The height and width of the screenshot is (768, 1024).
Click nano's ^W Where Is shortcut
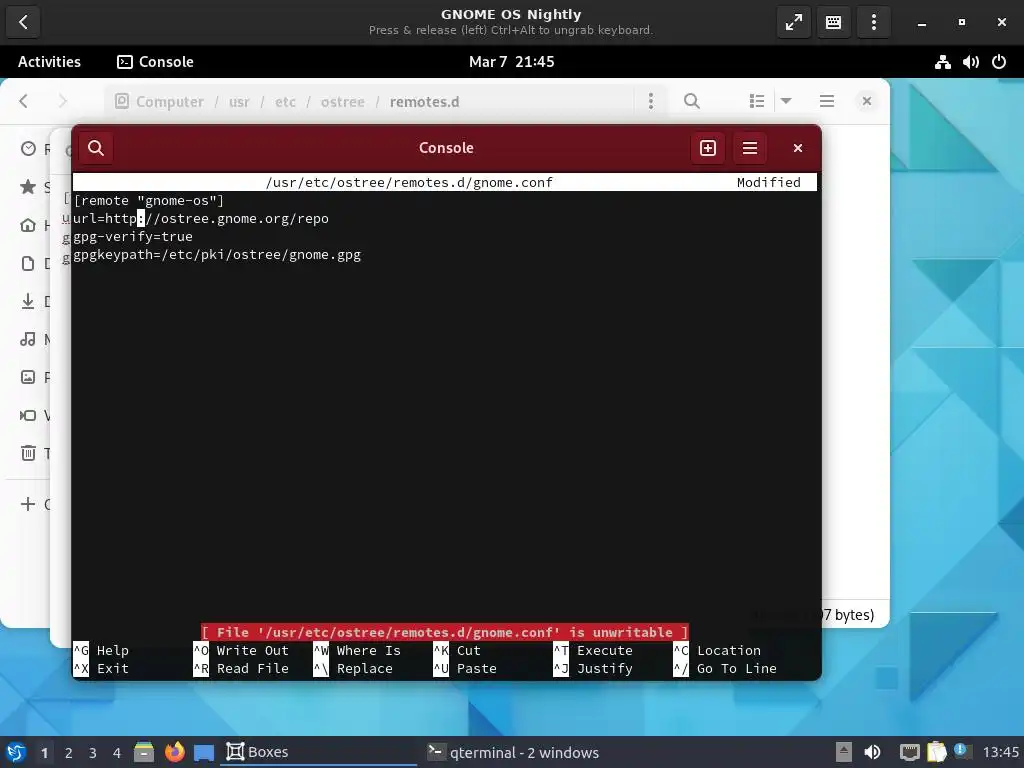[x=357, y=650]
